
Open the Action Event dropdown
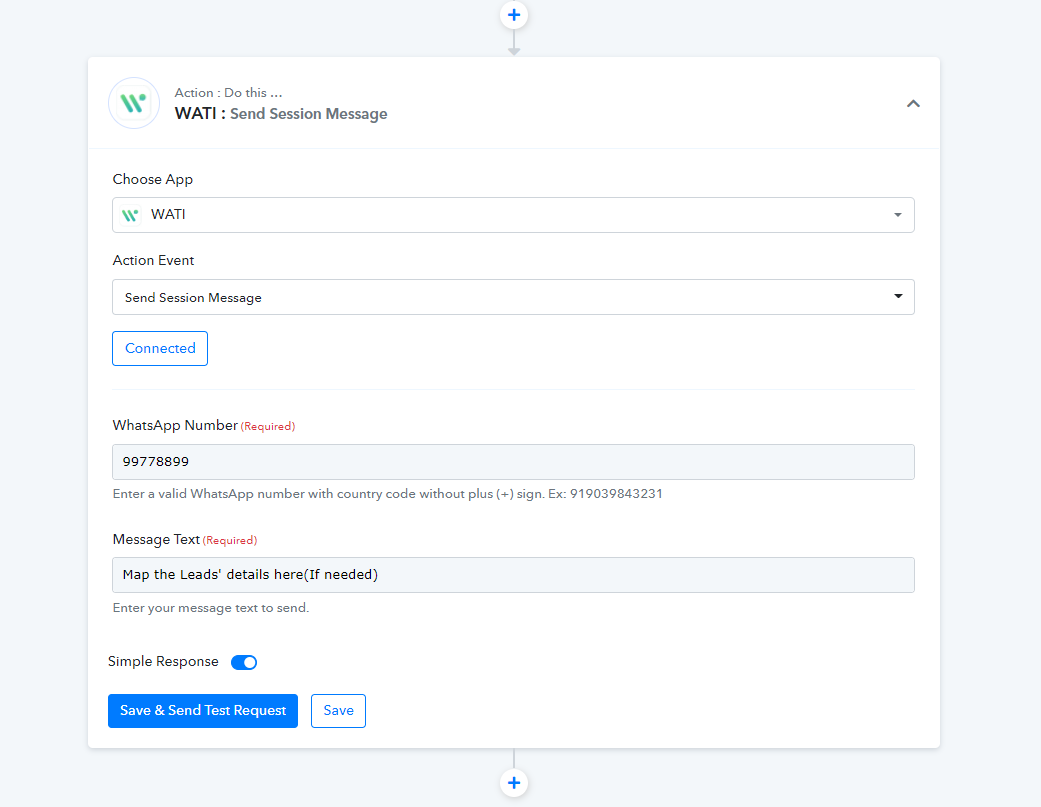(513, 297)
